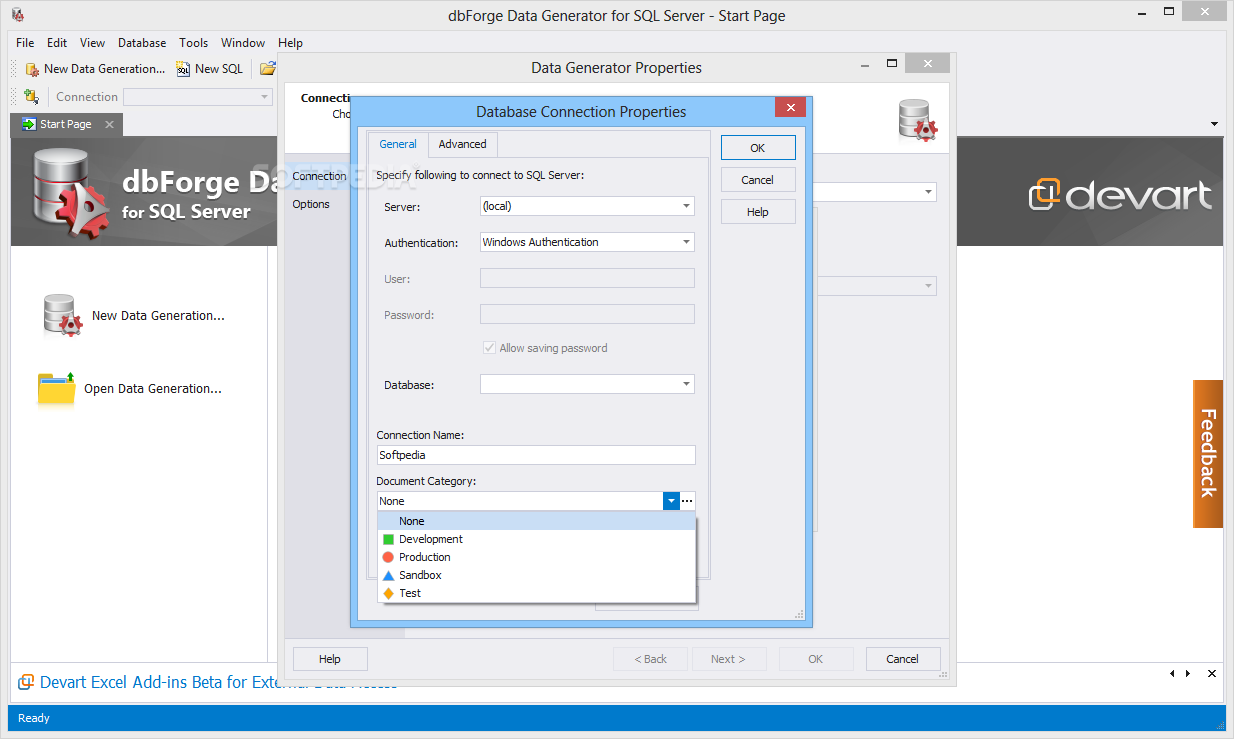This screenshot has height=739, width=1234.
Task: Toggle Allow saving password checkbox
Action: click(489, 348)
